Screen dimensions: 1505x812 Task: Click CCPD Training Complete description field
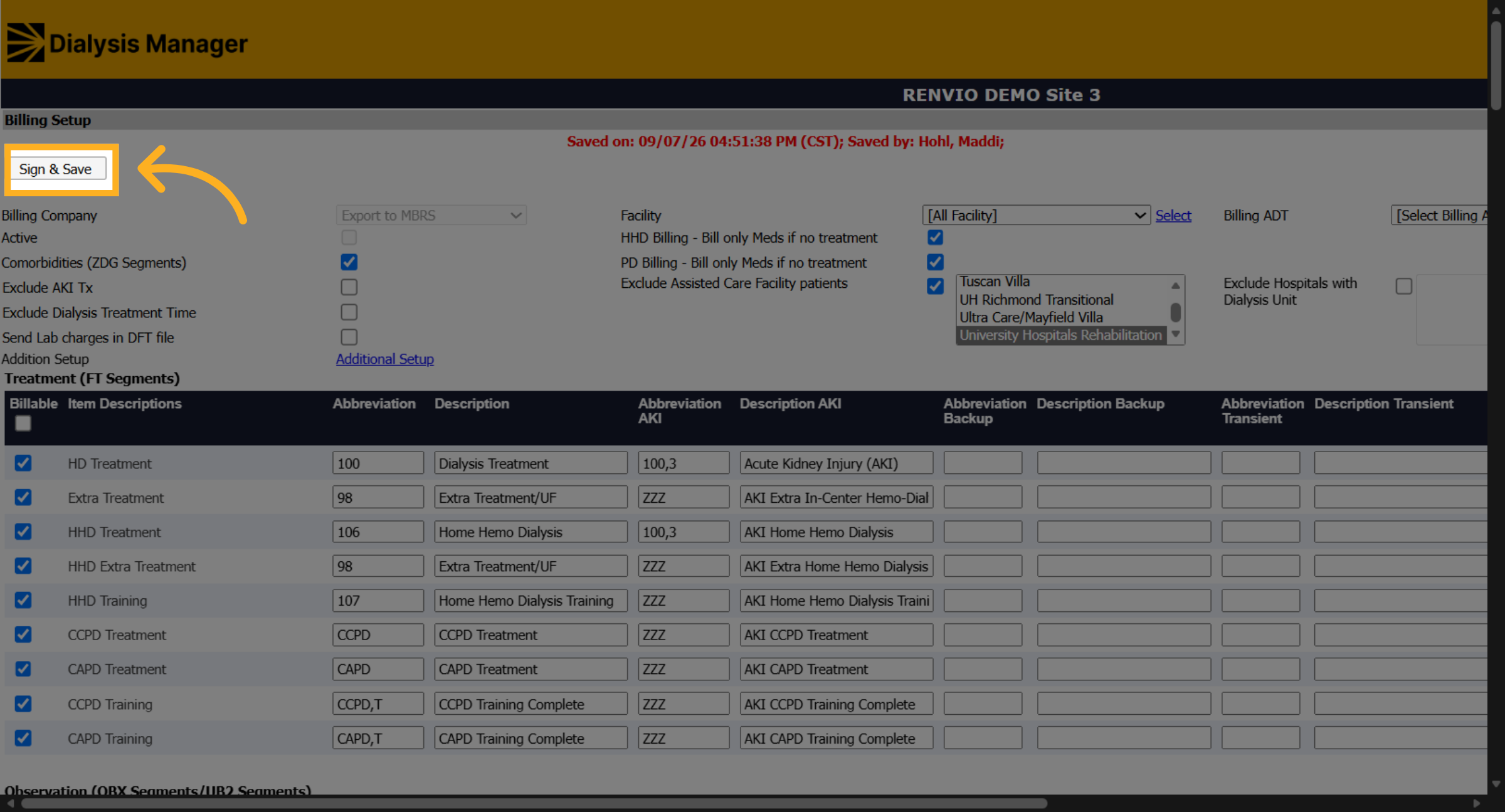(531, 704)
